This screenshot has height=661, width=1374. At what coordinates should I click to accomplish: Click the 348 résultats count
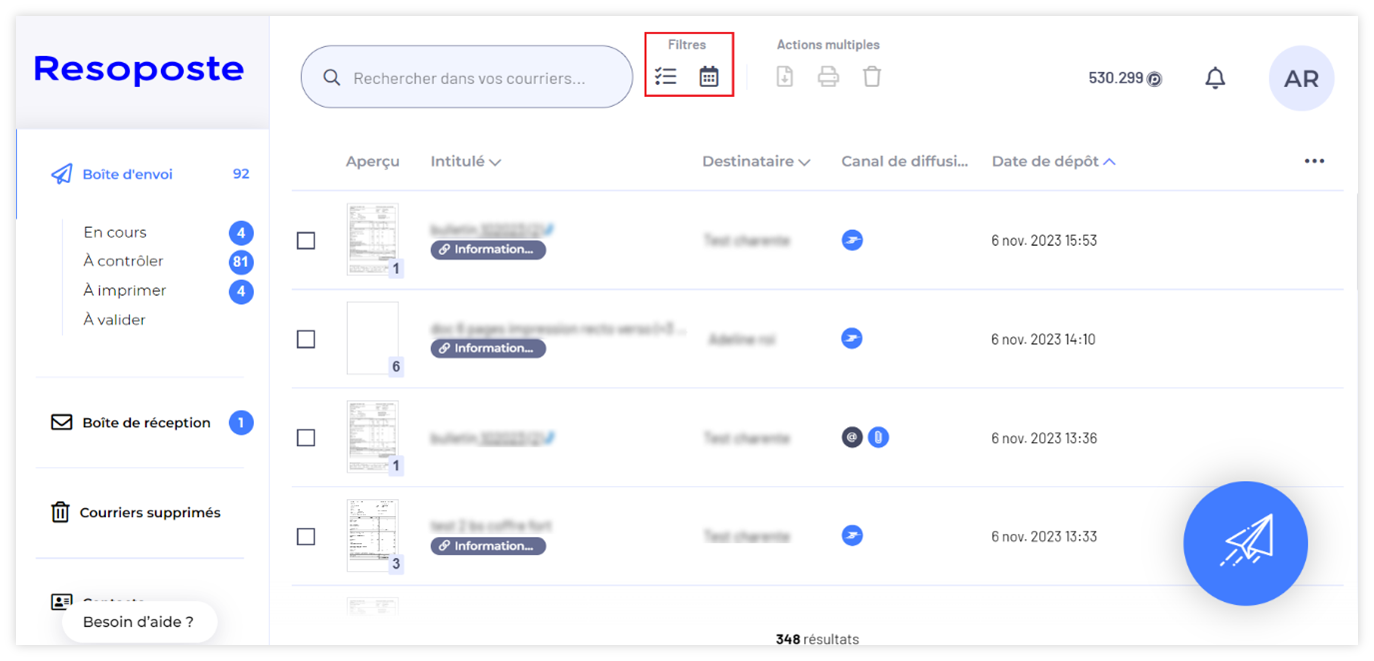tap(817, 639)
